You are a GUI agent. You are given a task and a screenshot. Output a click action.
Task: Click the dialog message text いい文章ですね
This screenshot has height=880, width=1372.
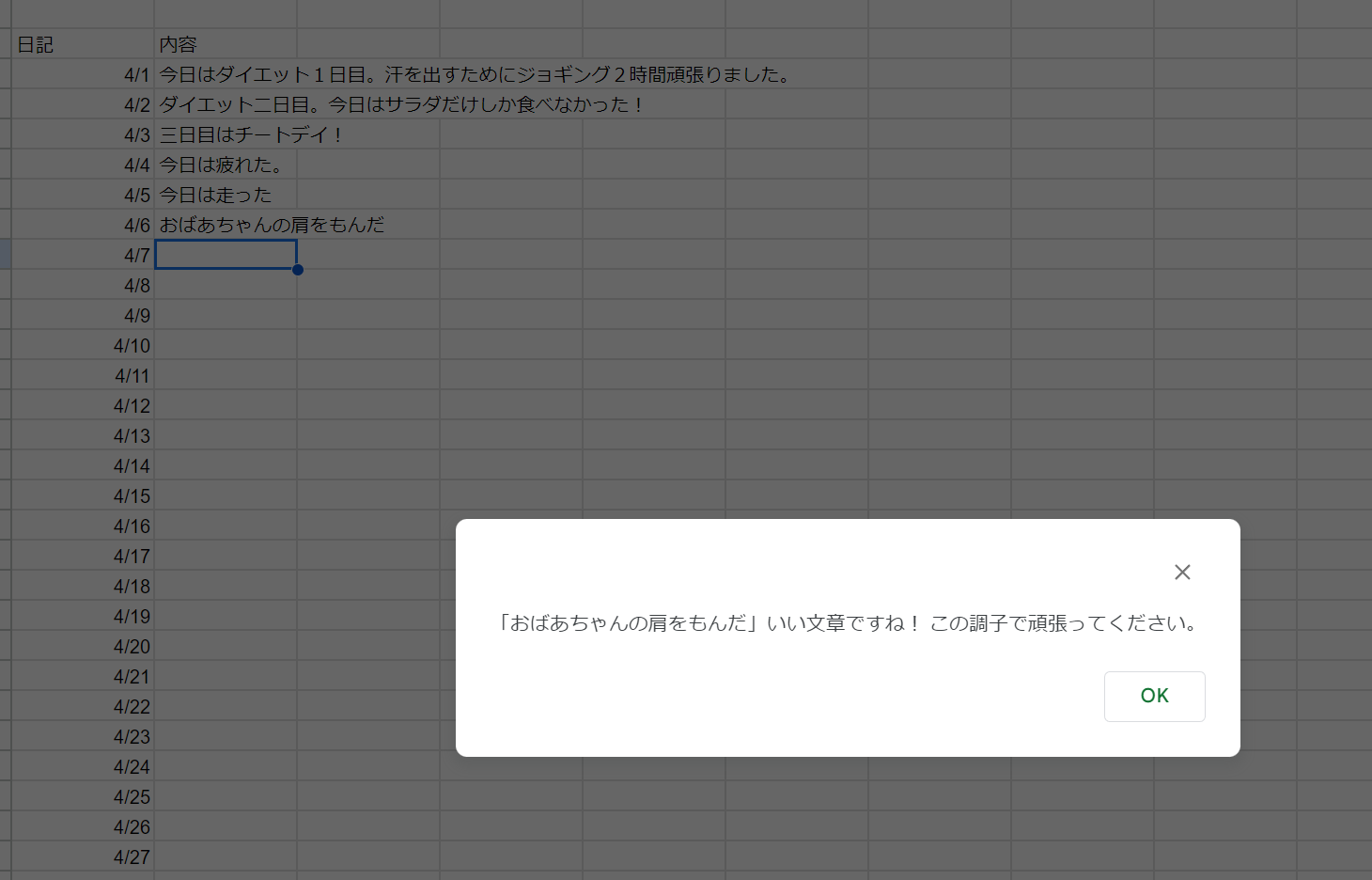(x=848, y=623)
